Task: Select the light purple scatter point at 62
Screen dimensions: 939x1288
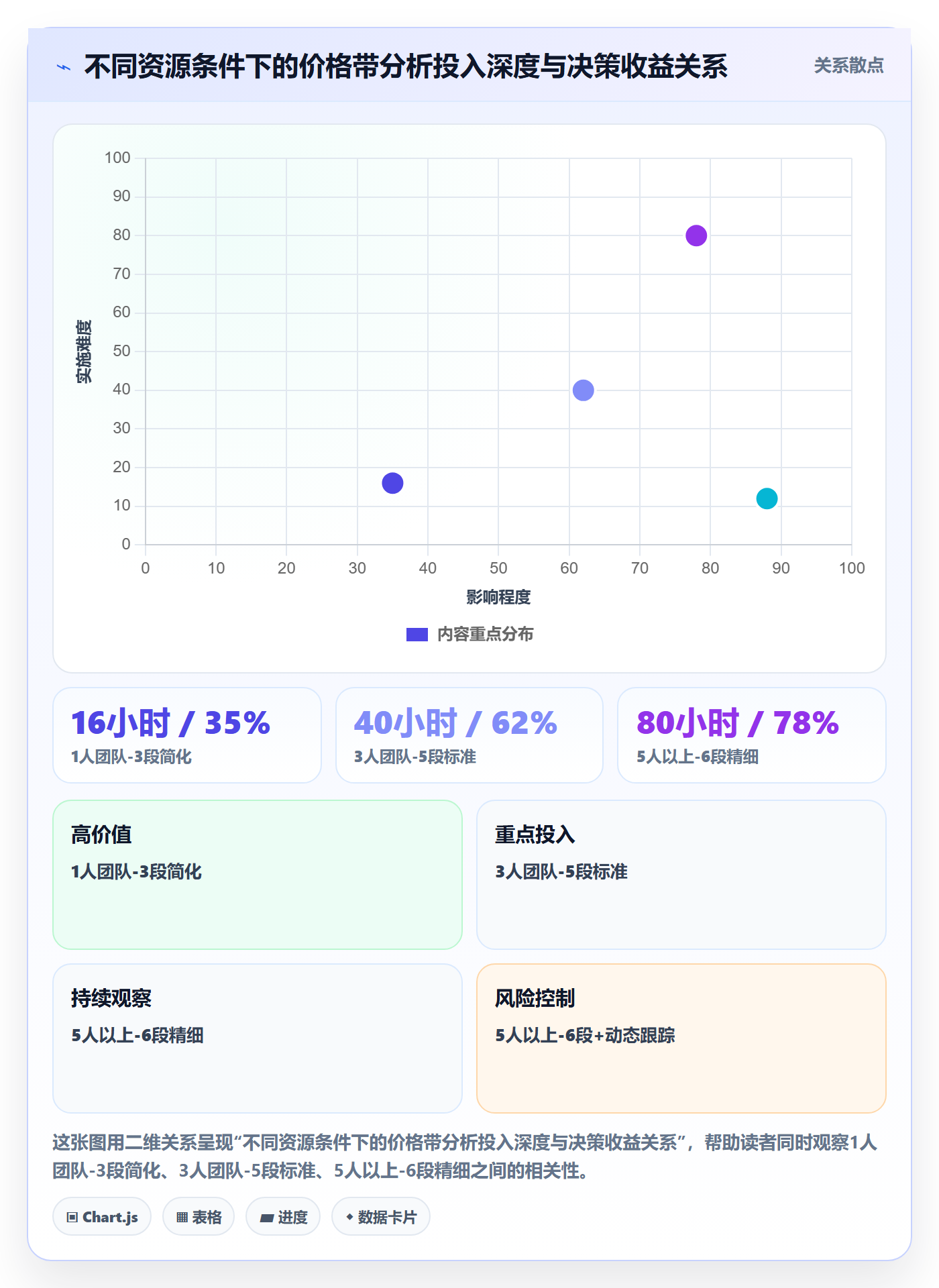Action: [584, 390]
